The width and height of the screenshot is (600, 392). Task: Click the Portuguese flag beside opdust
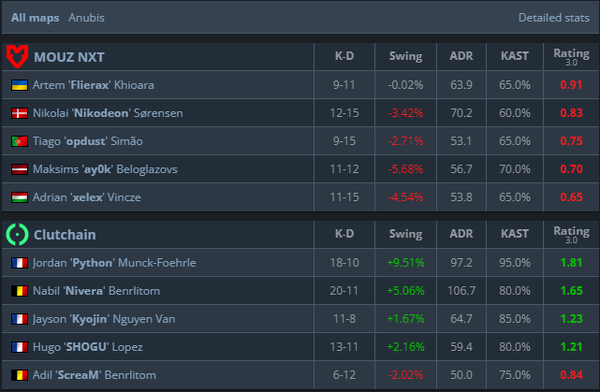coord(20,141)
